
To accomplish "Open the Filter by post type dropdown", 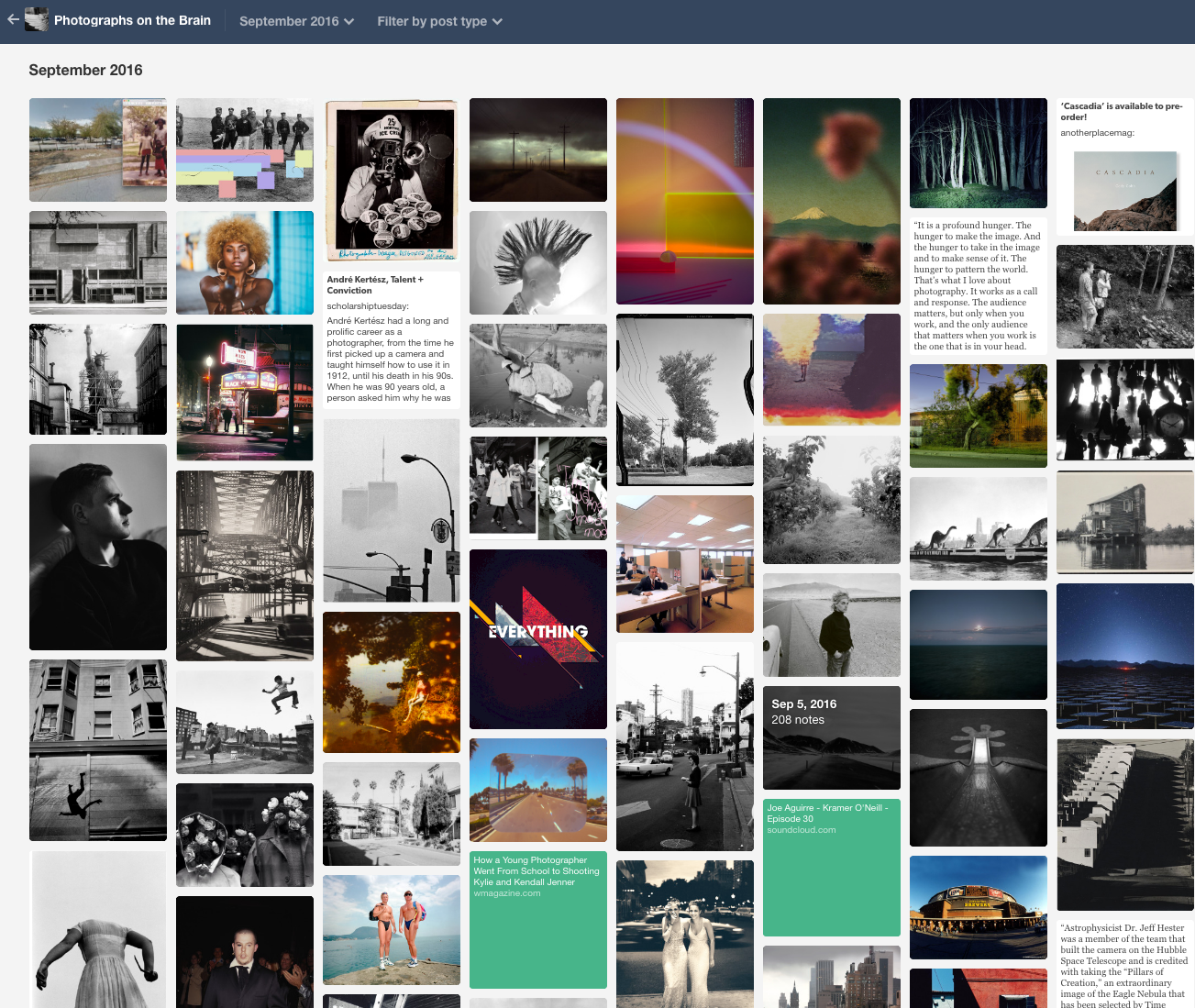I will 439,21.
